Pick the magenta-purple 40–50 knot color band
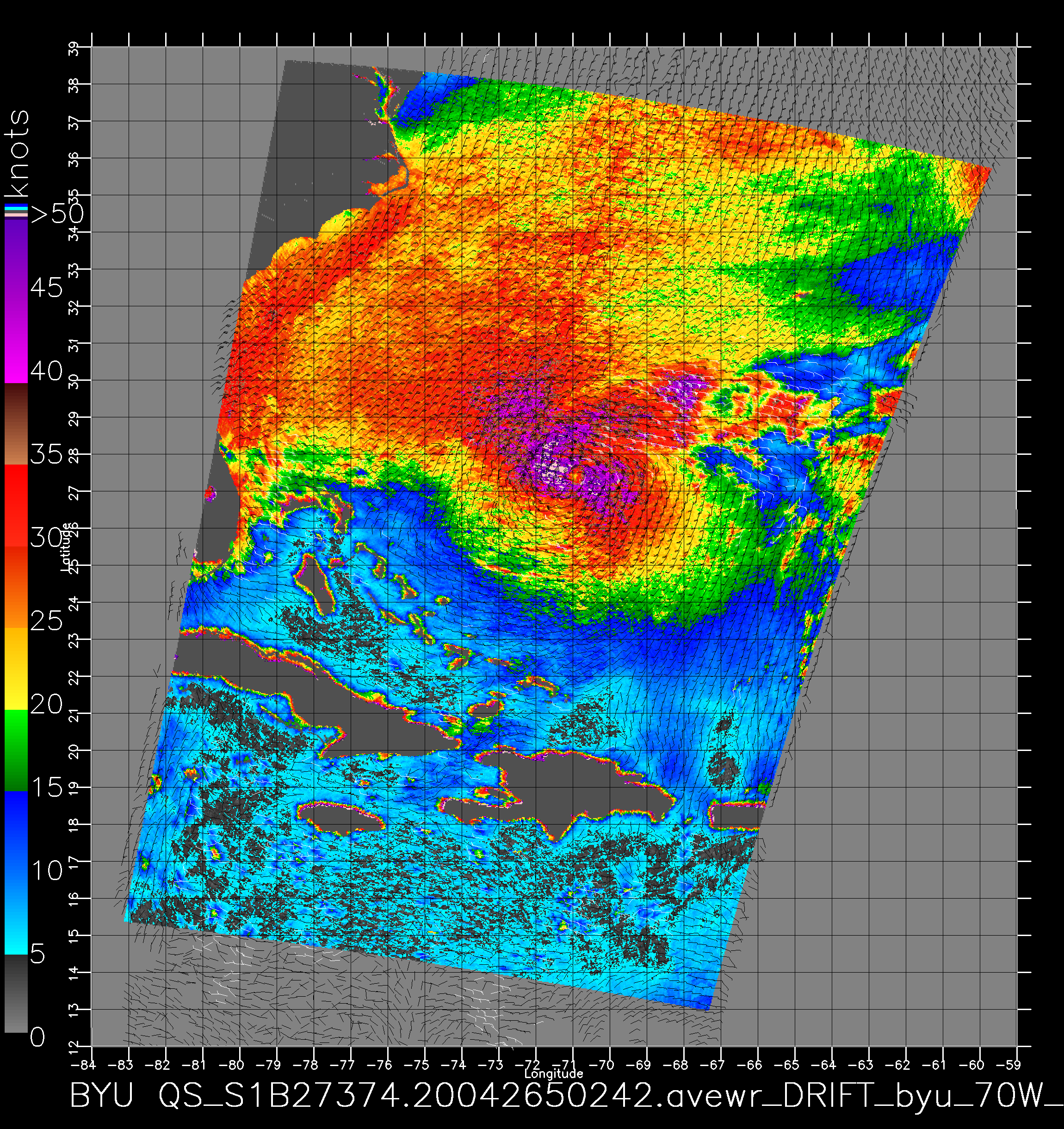Image resolution: width=1064 pixels, height=1129 pixels. point(16,301)
